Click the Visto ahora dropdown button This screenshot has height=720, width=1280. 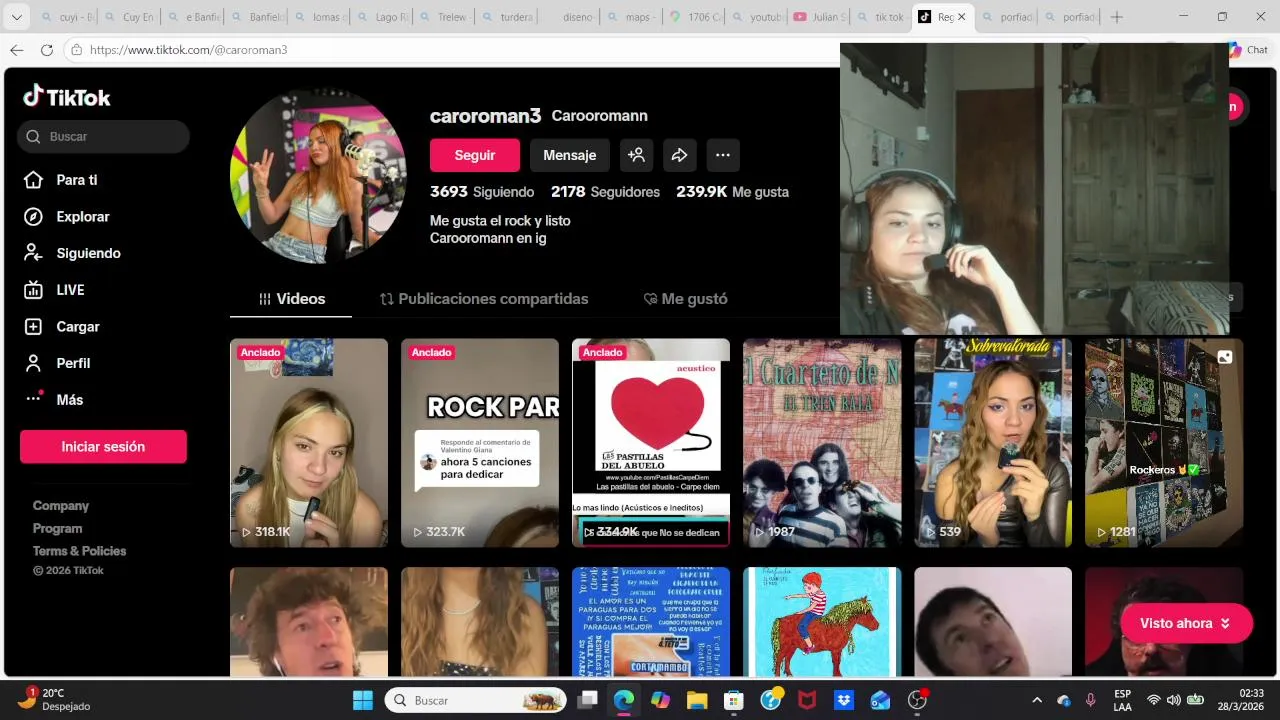(1186, 623)
